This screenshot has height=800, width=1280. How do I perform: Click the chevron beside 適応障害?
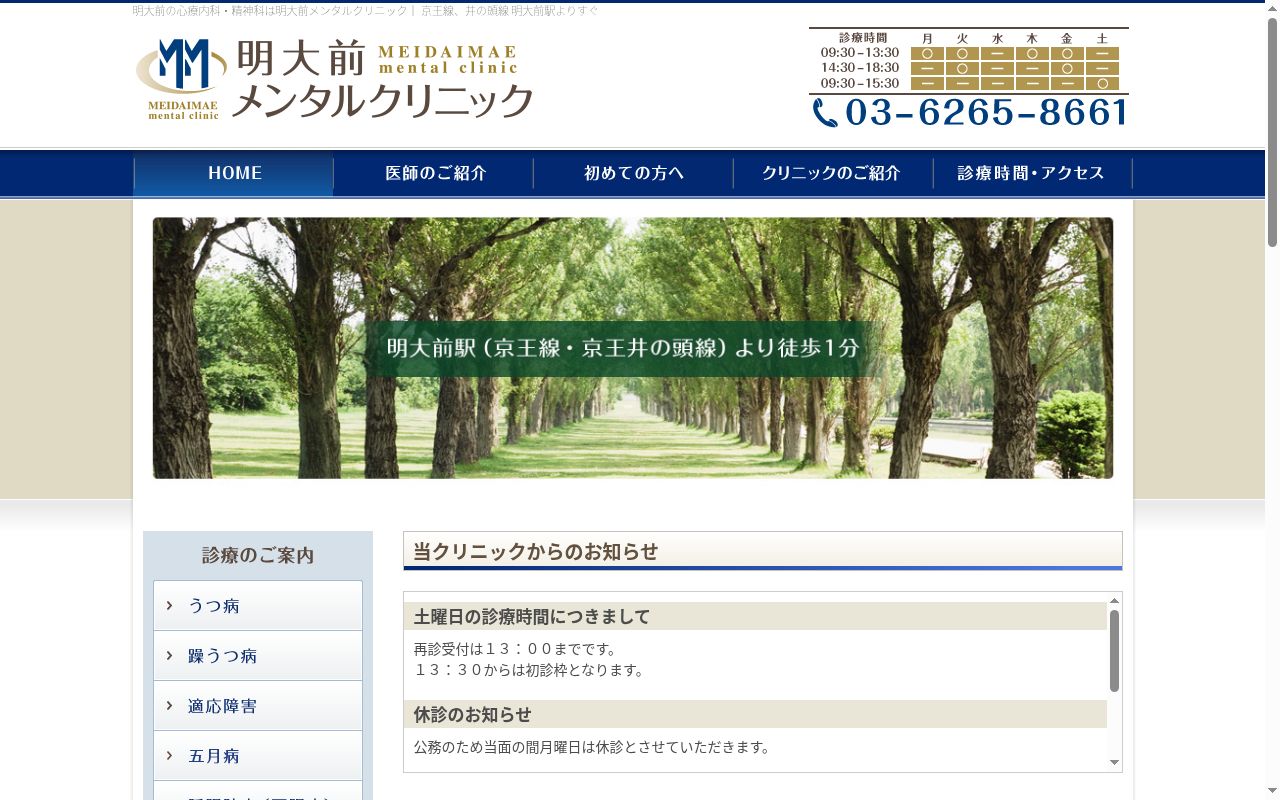[x=170, y=705]
